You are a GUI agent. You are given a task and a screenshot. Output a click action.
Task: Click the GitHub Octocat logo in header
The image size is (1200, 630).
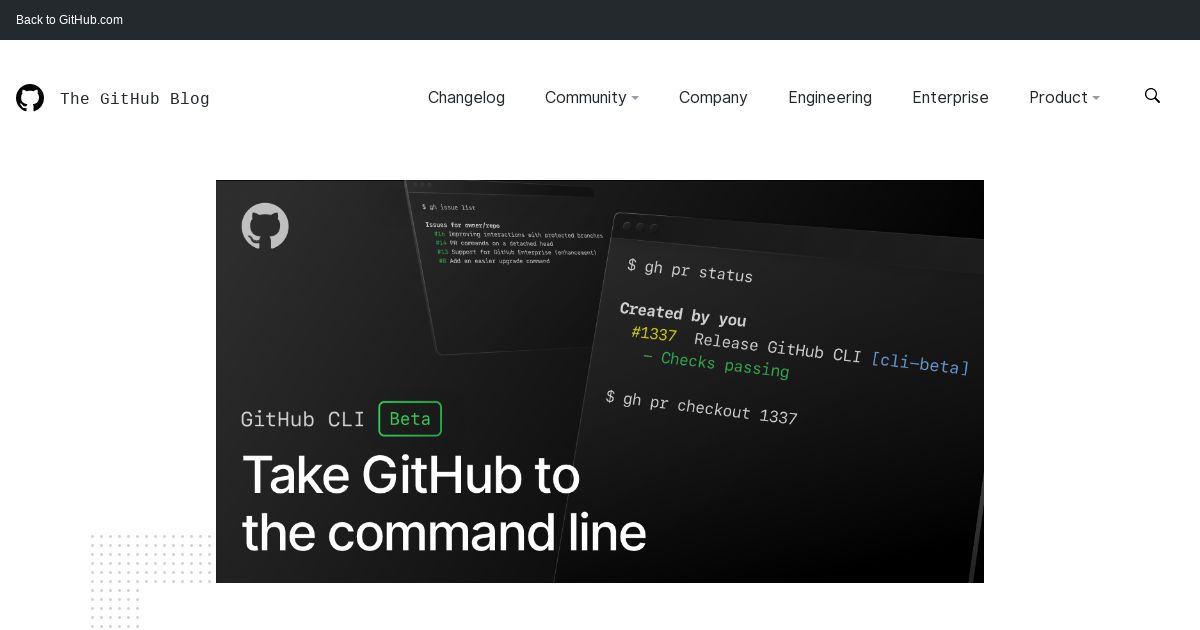pyautogui.click(x=30, y=98)
